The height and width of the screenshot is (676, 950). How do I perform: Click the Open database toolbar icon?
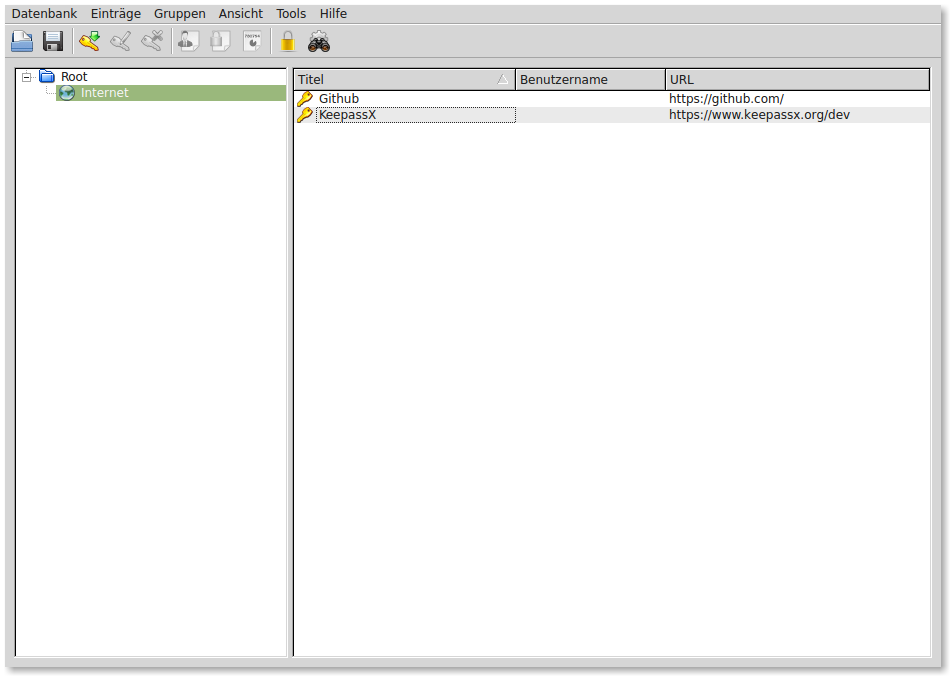22,41
